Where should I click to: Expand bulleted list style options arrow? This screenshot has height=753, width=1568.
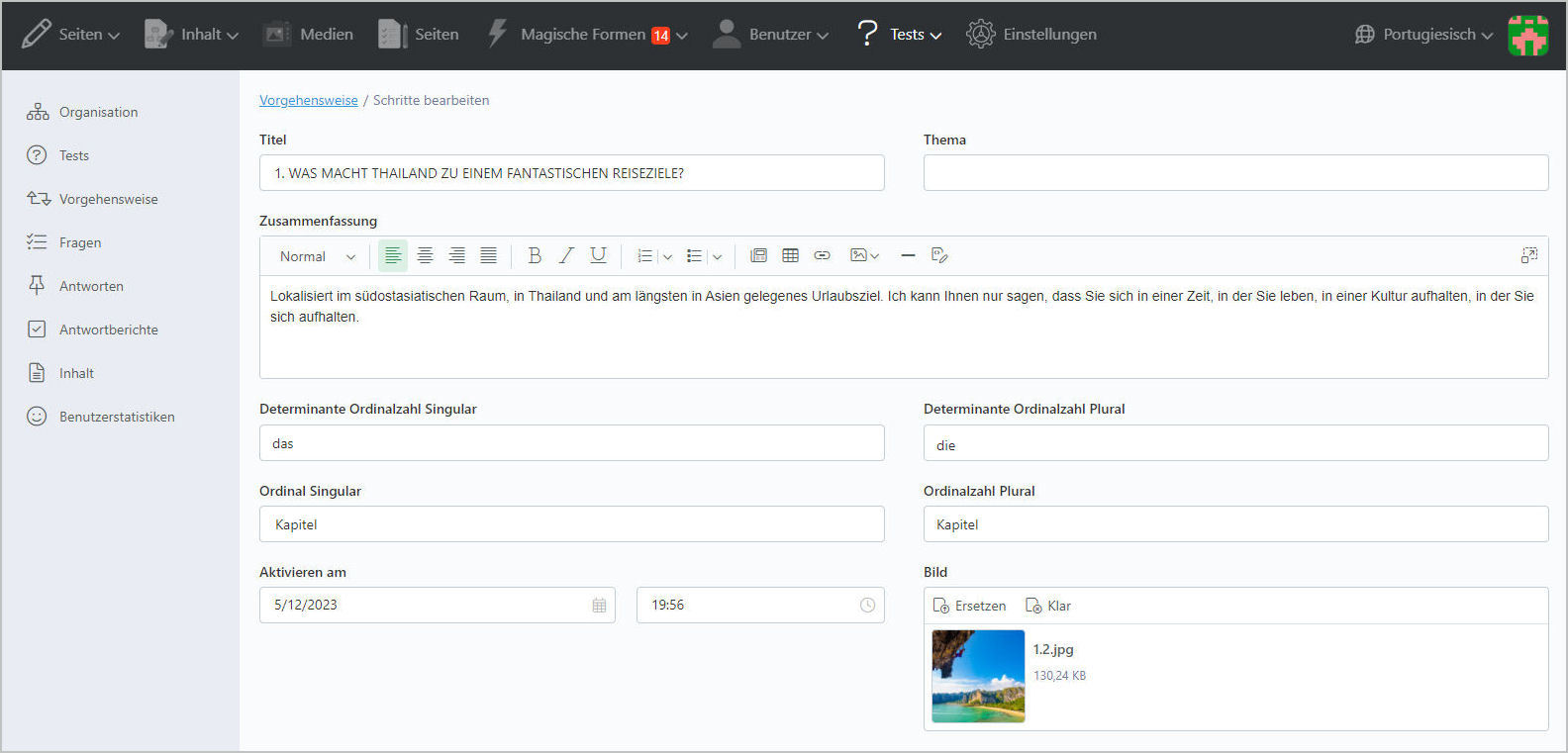click(717, 256)
